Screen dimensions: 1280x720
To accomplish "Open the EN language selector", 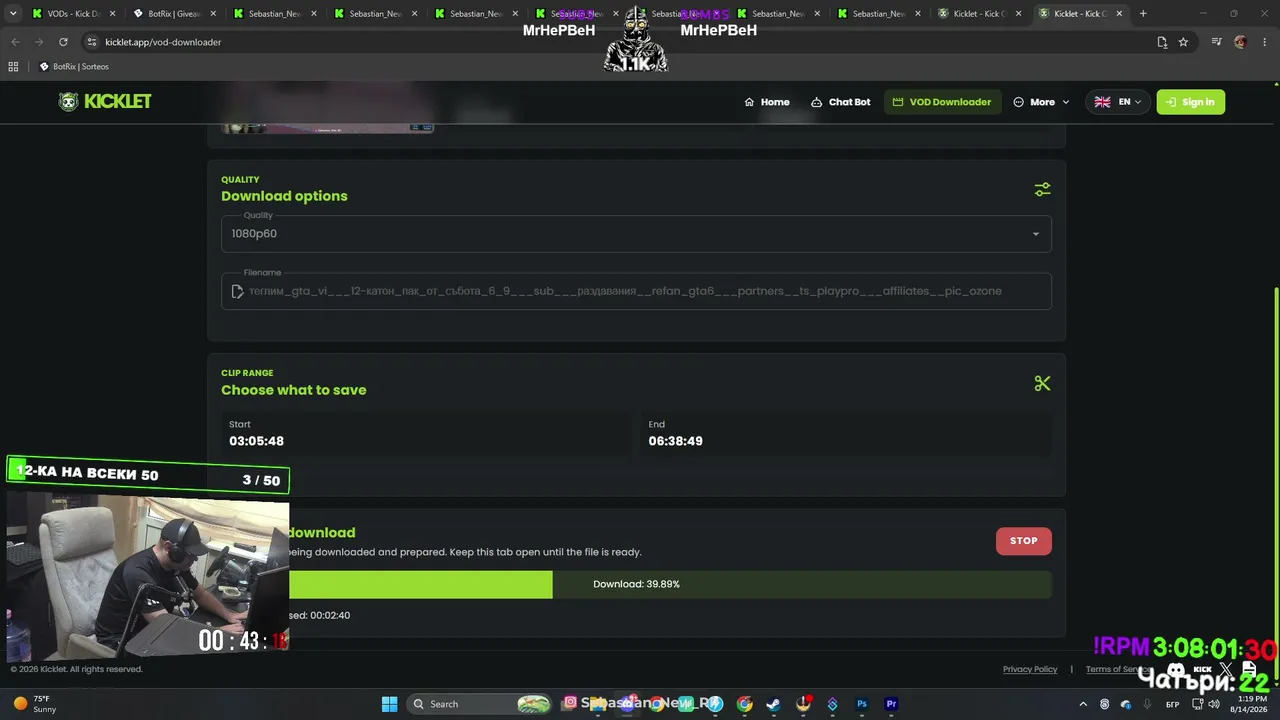I will click(1117, 102).
